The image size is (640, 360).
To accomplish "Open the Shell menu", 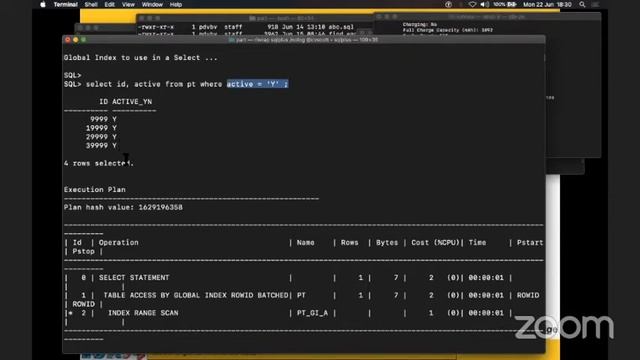I will coord(91,4).
